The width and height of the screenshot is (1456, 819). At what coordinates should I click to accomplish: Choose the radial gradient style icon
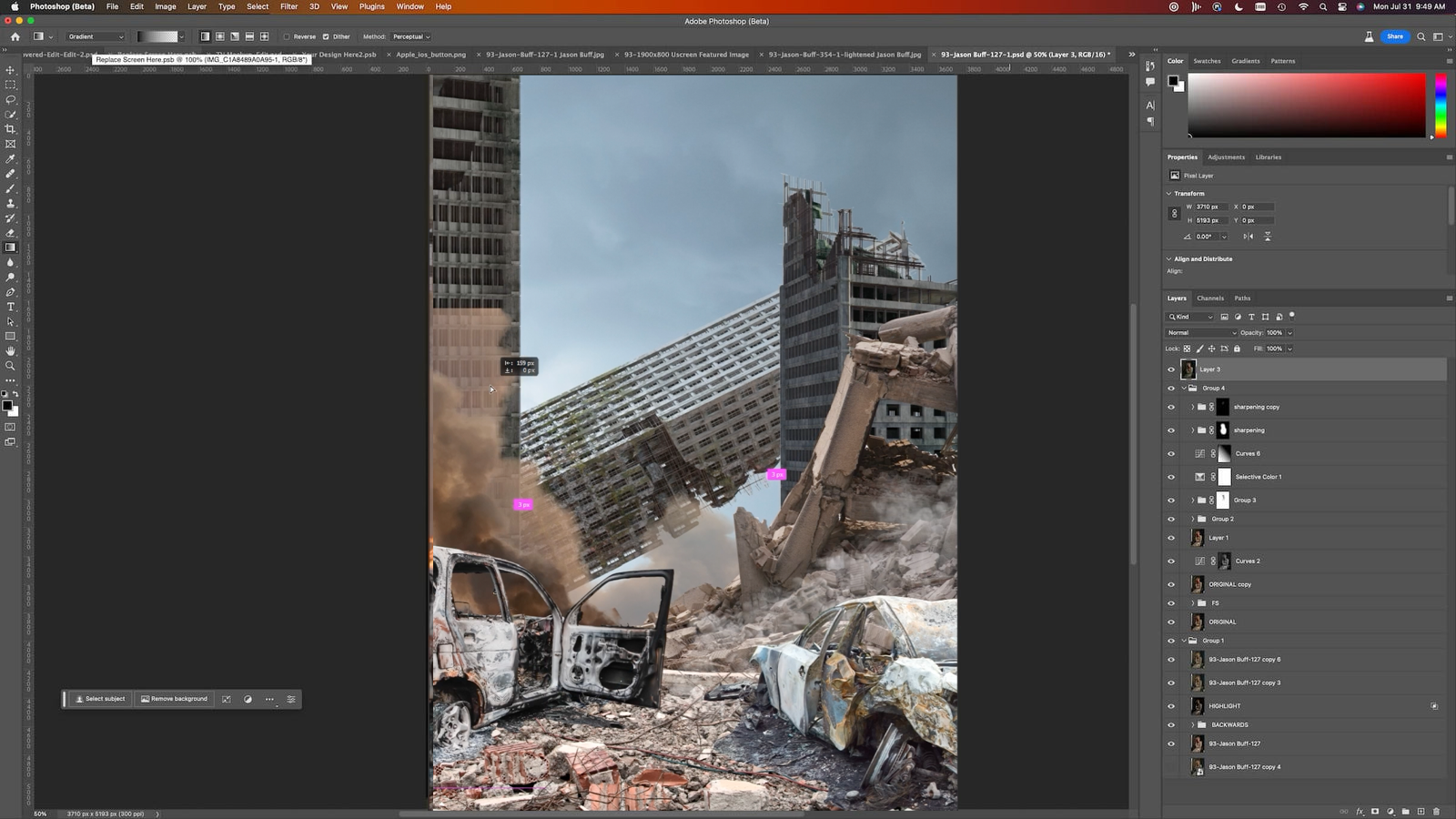220,36
